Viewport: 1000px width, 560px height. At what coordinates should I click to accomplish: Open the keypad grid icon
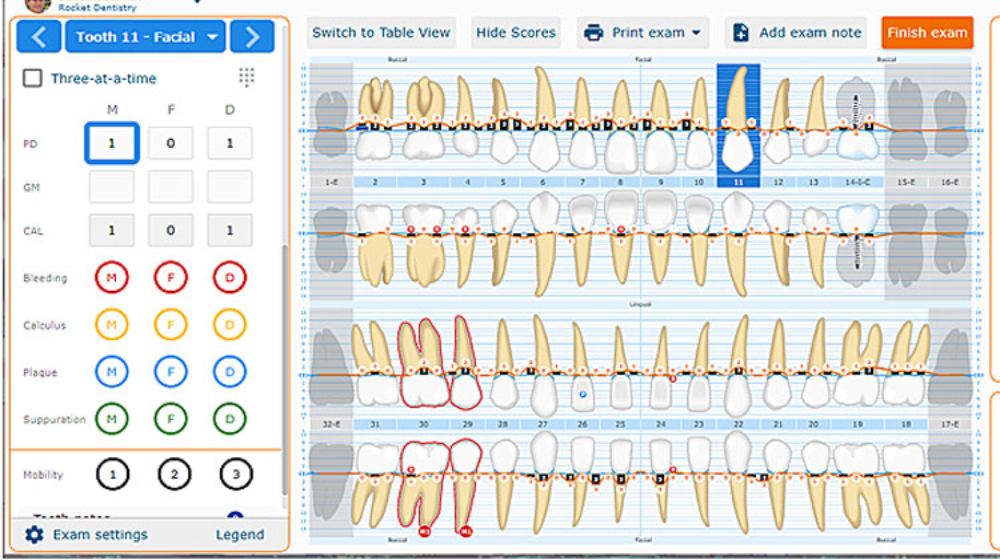[x=246, y=77]
